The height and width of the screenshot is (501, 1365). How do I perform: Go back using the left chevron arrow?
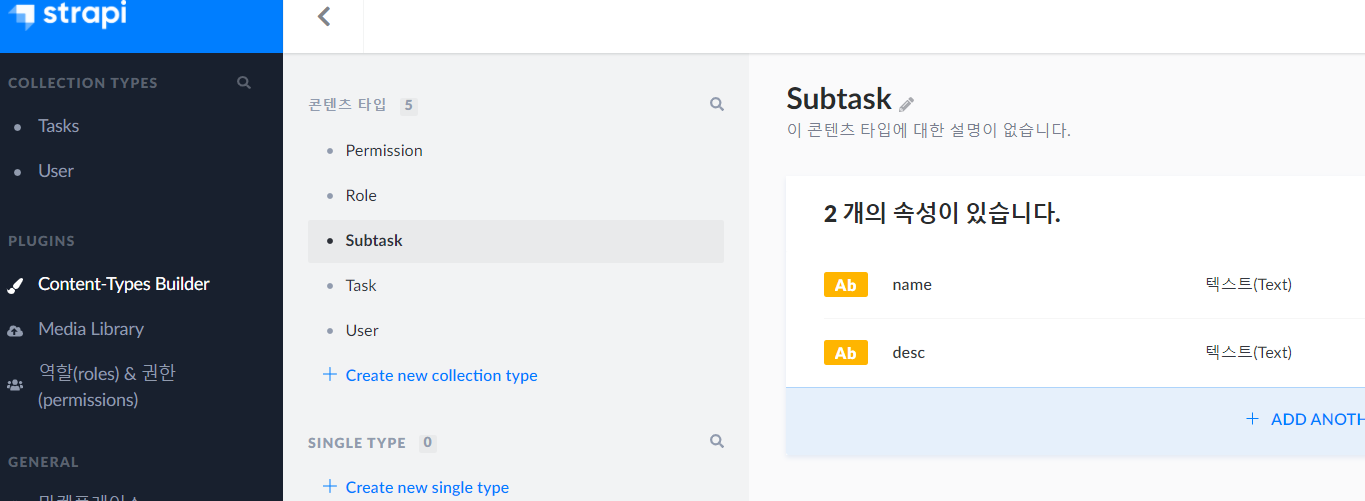tap(323, 16)
